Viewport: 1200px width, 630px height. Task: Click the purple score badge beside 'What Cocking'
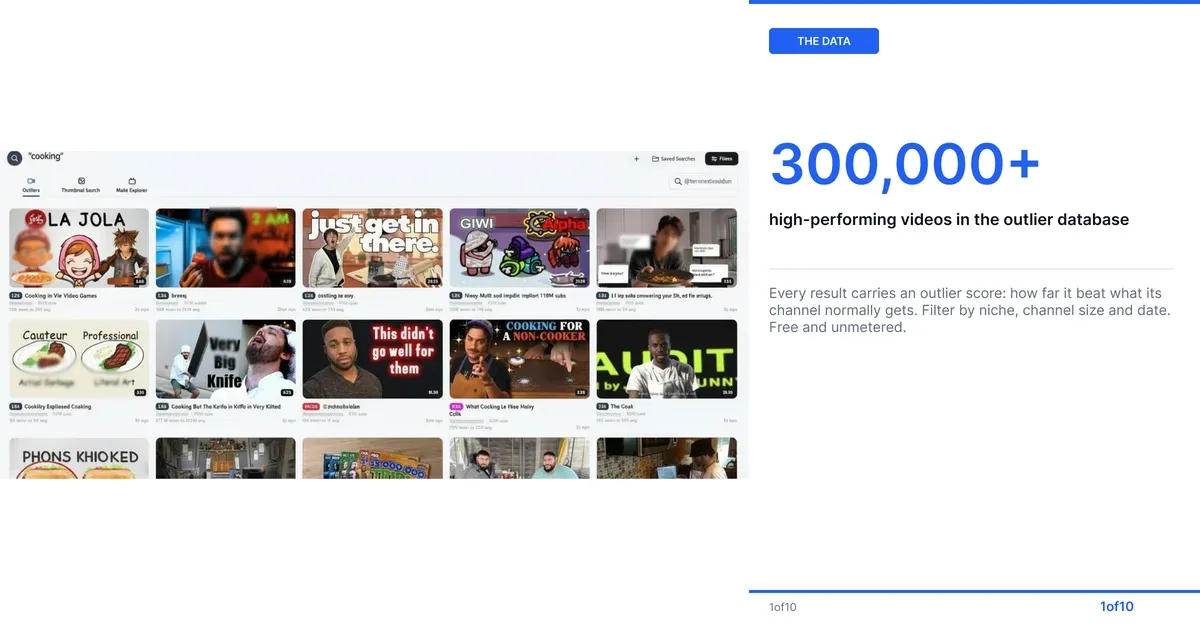456,407
